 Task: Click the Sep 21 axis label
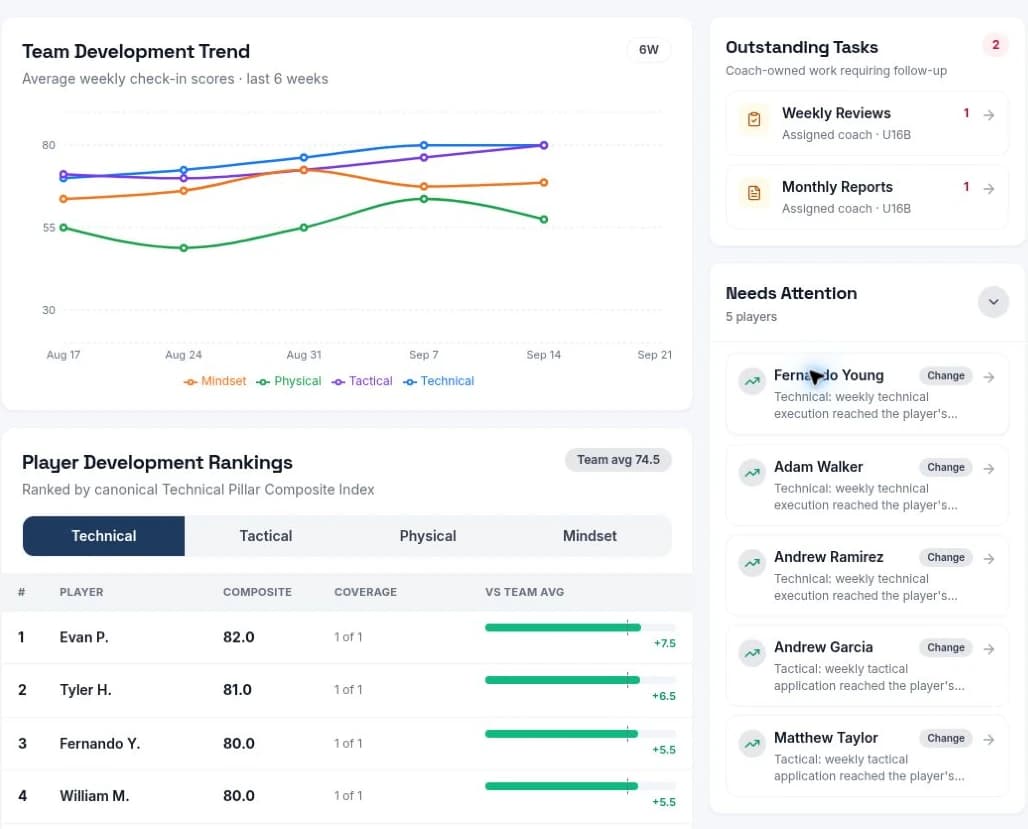click(654, 355)
